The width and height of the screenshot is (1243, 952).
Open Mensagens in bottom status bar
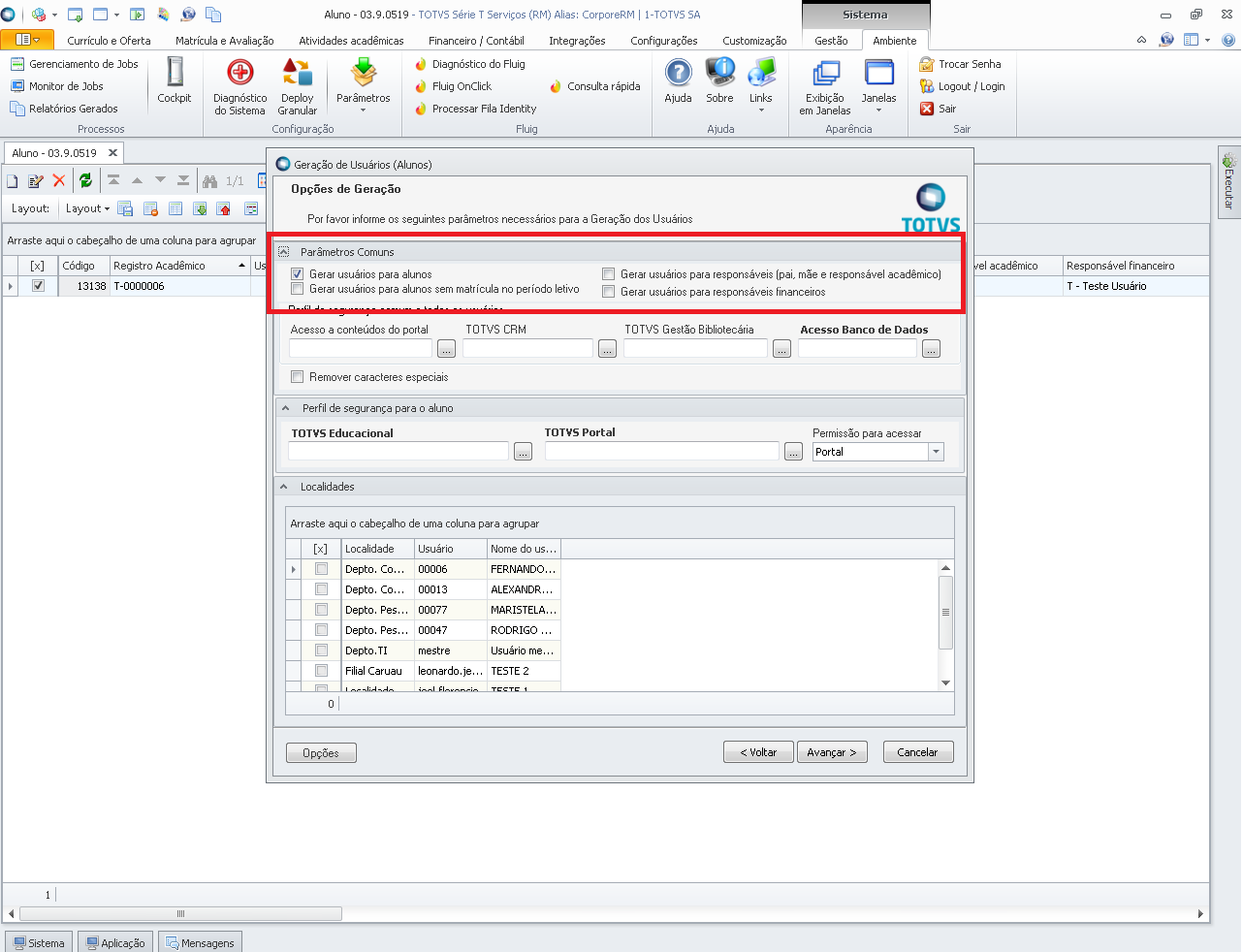[200, 942]
